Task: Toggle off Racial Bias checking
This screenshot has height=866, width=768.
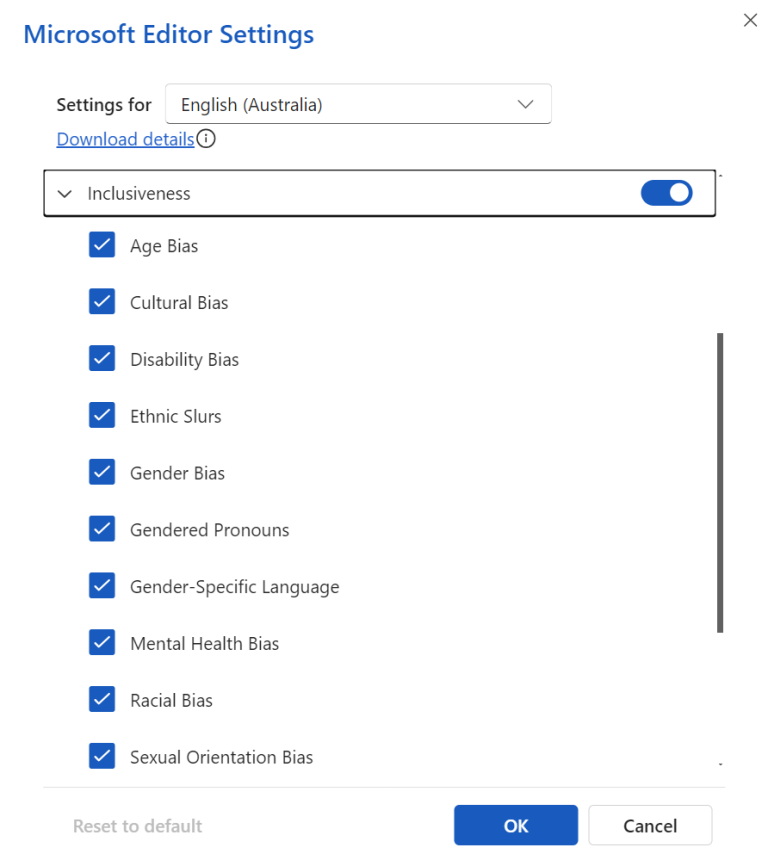Action: click(x=101, y=700)
